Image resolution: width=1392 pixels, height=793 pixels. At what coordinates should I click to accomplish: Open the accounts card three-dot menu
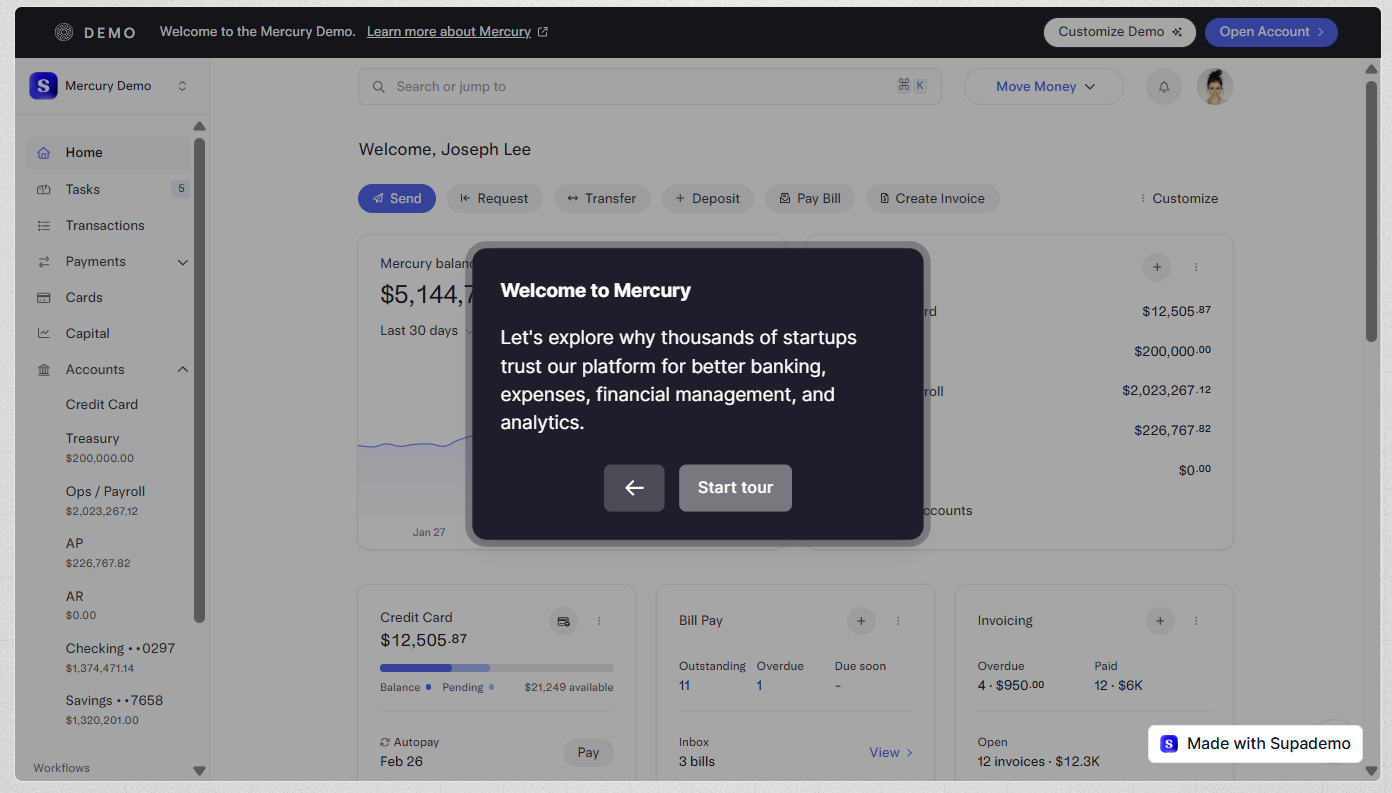(1196, 267)
